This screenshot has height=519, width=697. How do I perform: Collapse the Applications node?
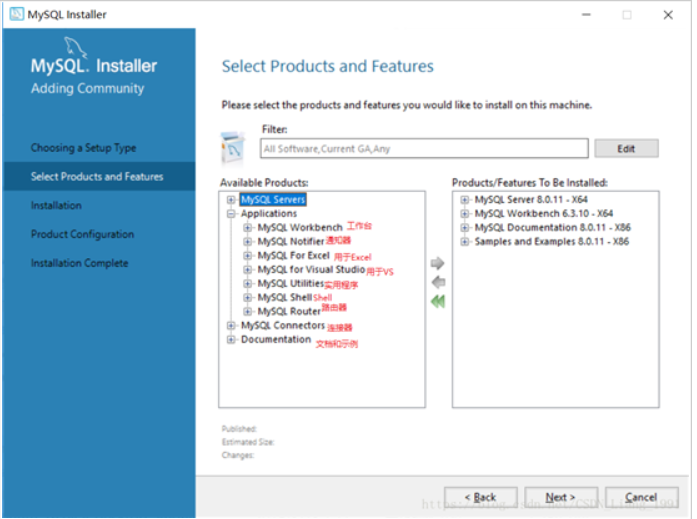click(x=231, y=214)
